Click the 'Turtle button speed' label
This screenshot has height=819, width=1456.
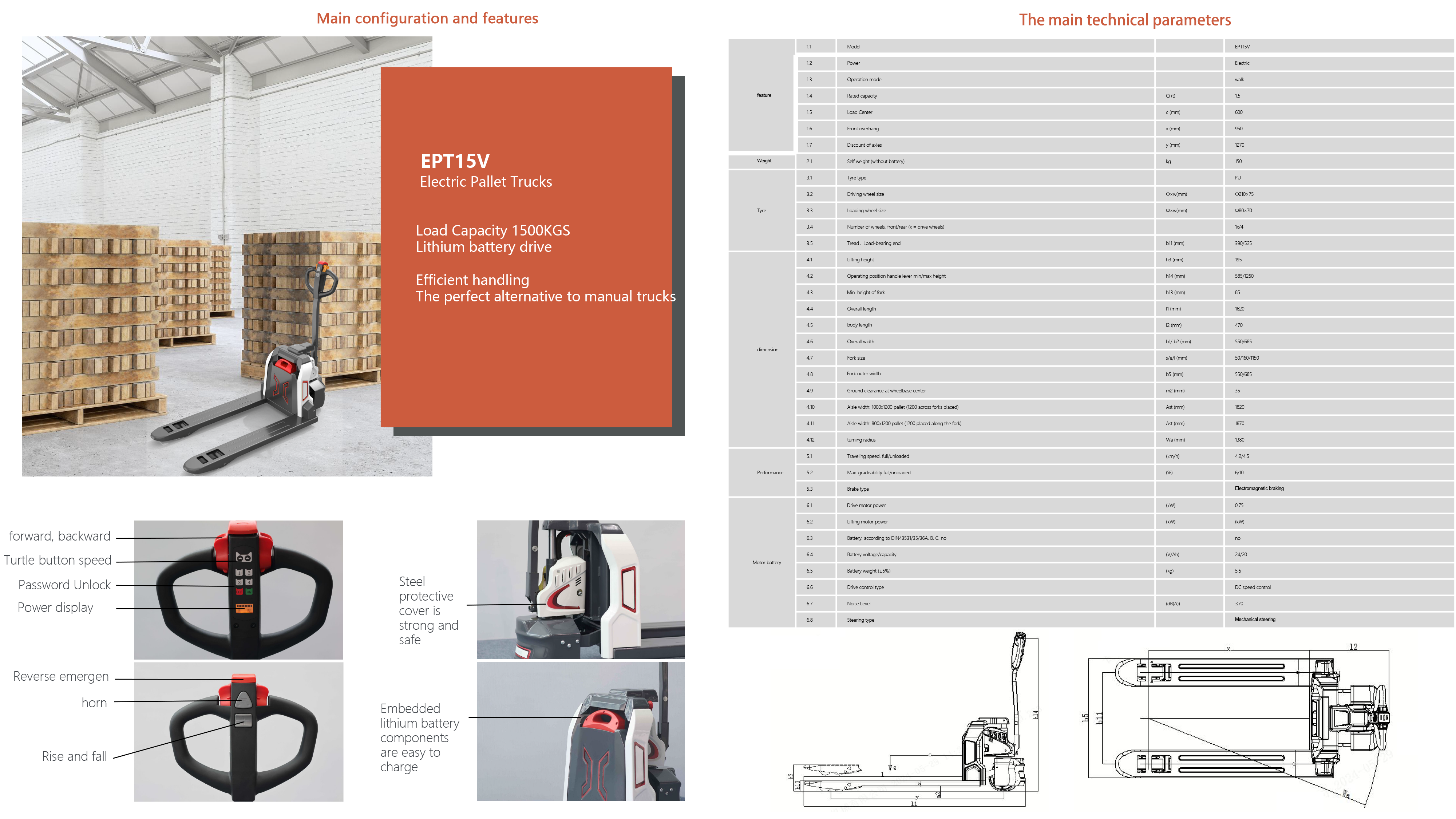pos(58,560)
